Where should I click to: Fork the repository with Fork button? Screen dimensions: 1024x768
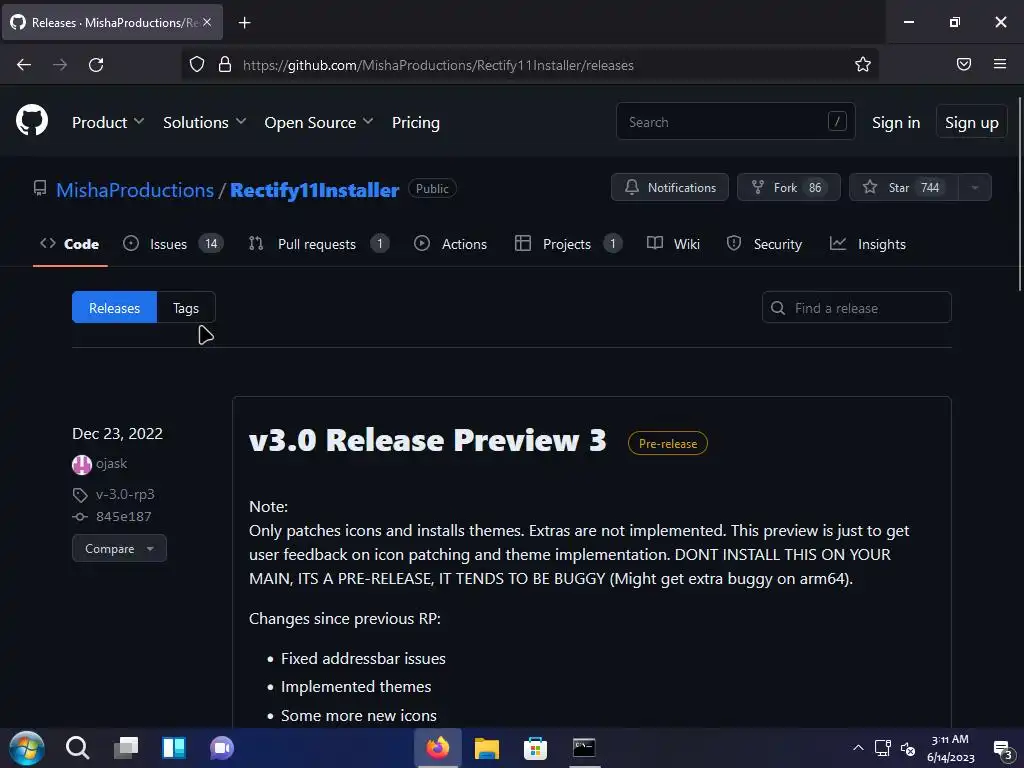(x=788, y=187)
